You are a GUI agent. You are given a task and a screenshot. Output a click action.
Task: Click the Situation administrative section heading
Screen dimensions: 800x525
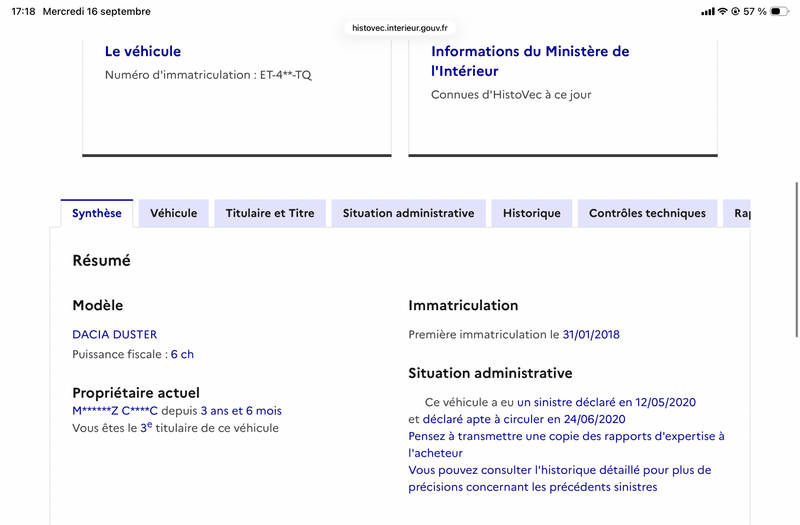(x=490, y=373)
